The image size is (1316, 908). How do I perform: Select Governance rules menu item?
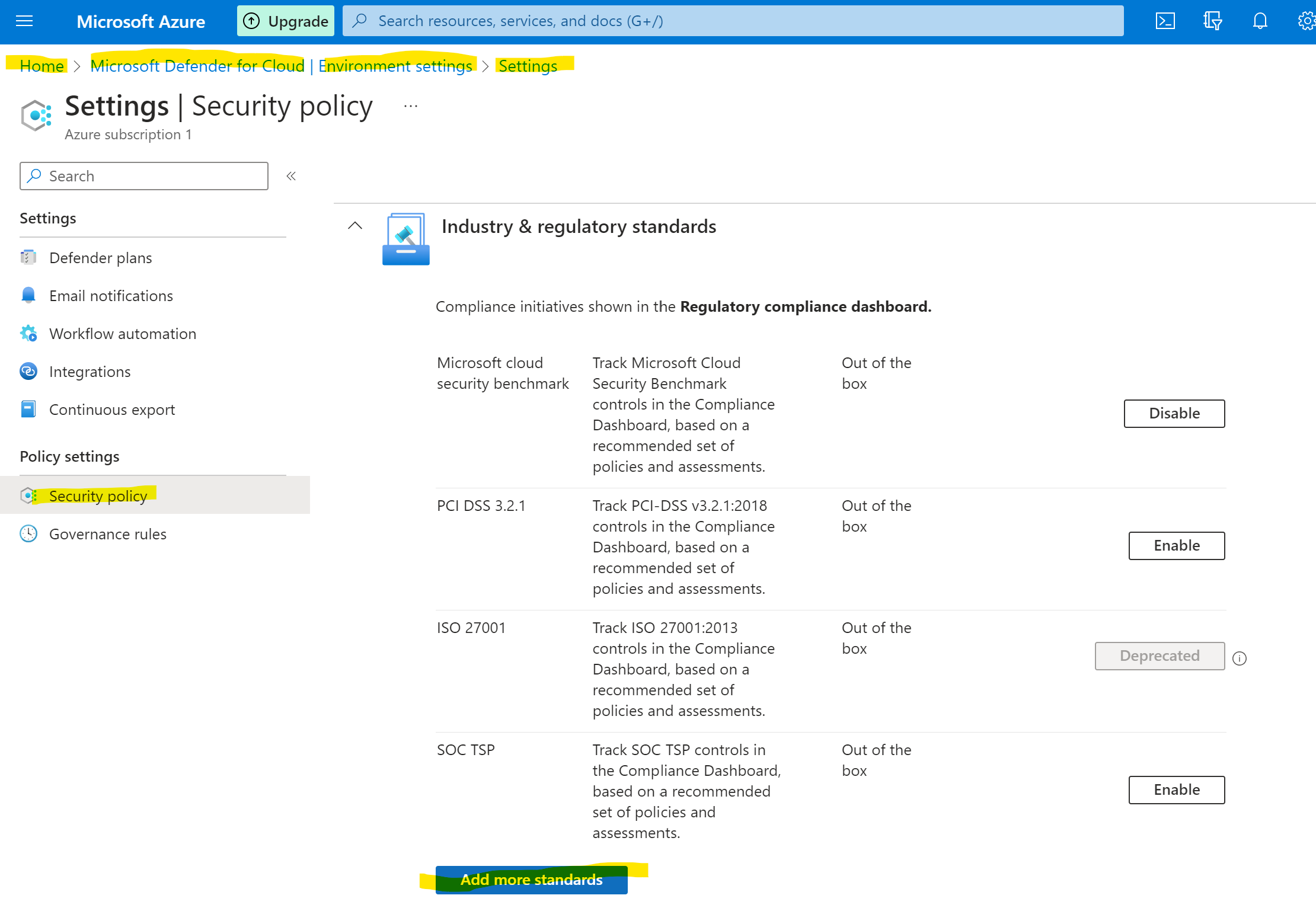point(107,534)
